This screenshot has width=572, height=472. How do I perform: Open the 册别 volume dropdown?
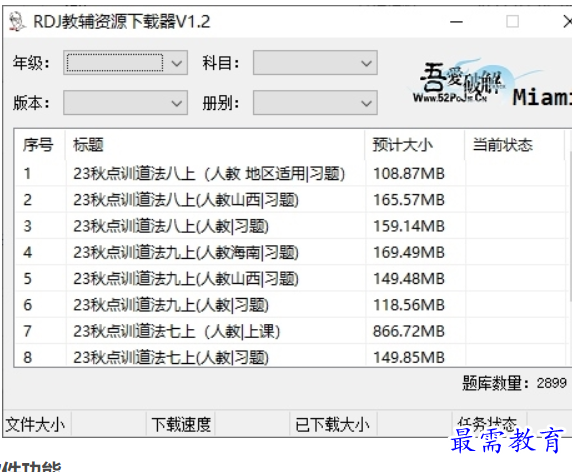click(x=315, y=103)
